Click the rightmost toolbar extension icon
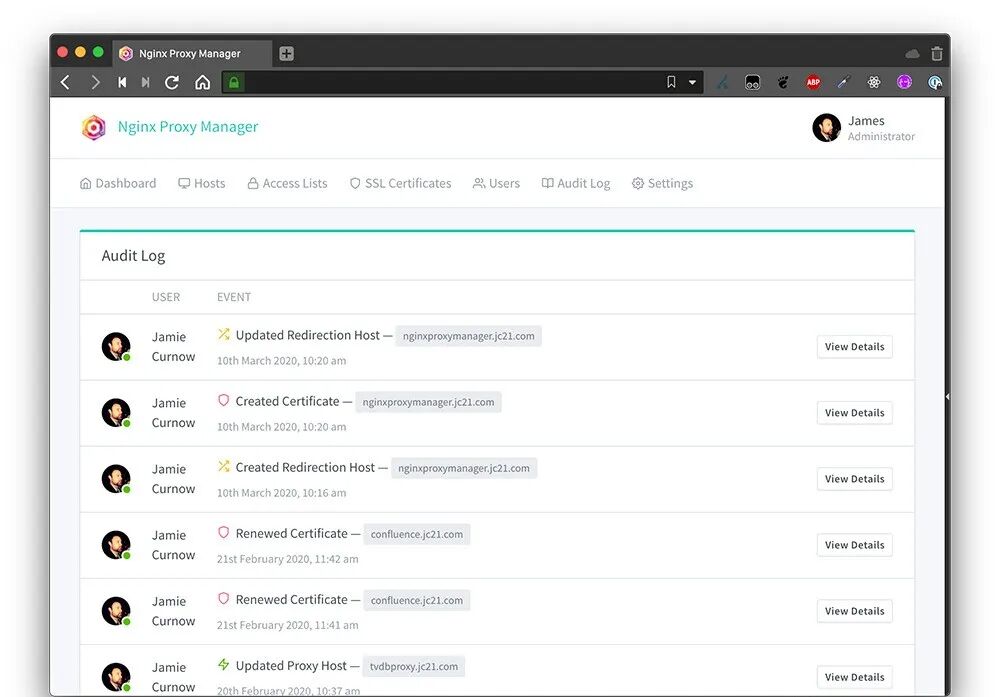 coord(934,82)
